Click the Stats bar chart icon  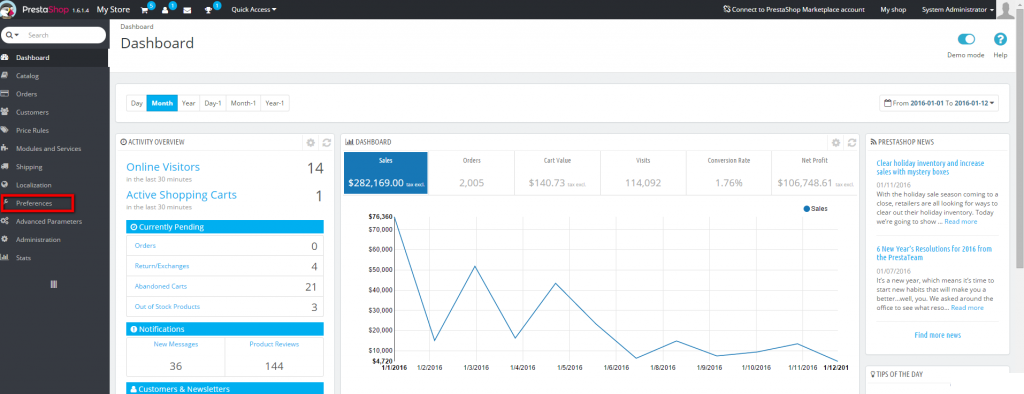(5, 258)
